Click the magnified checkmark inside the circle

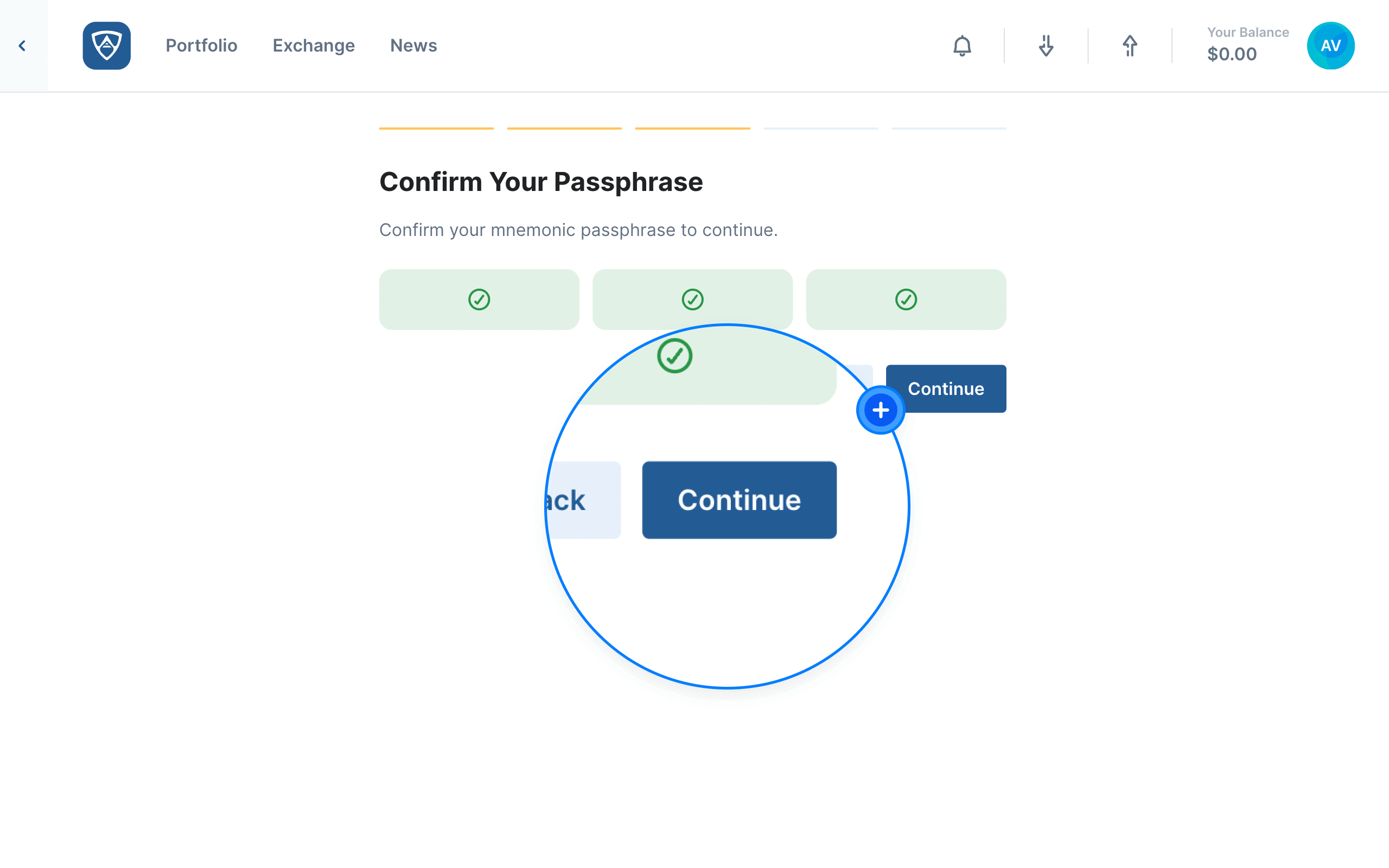tap(674, 356)
